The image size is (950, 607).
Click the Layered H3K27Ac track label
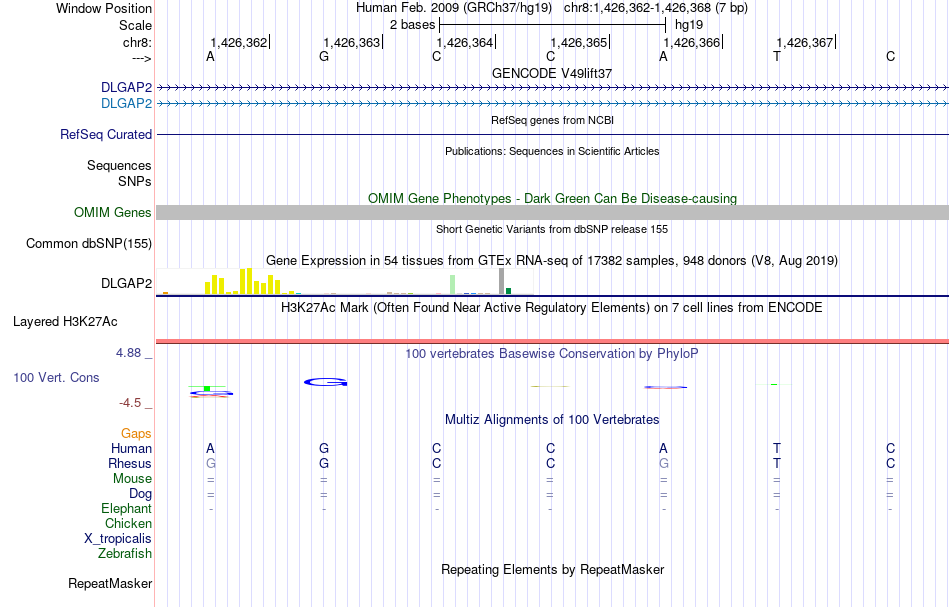65,322
